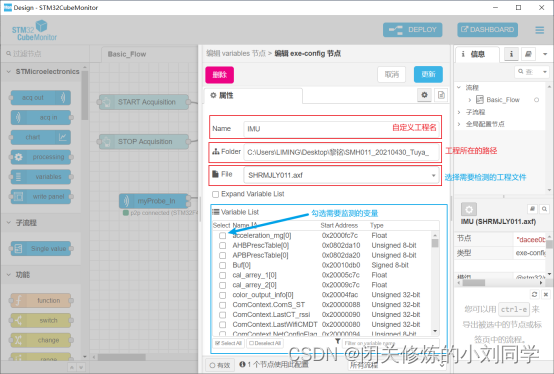Click the blue 更新 update button
The image size is (554, 374).
(x=428, y=75)
